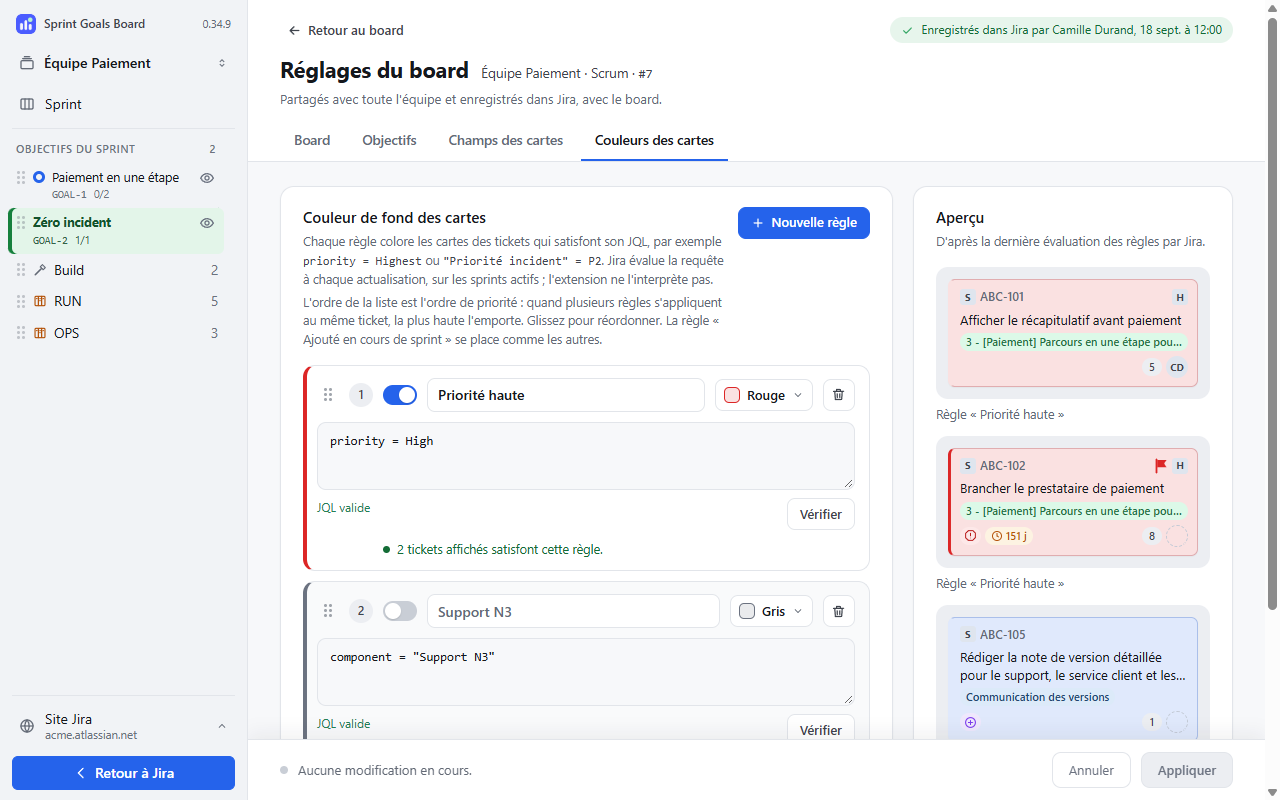Click the Annuler button

(x=1091, y=770)
